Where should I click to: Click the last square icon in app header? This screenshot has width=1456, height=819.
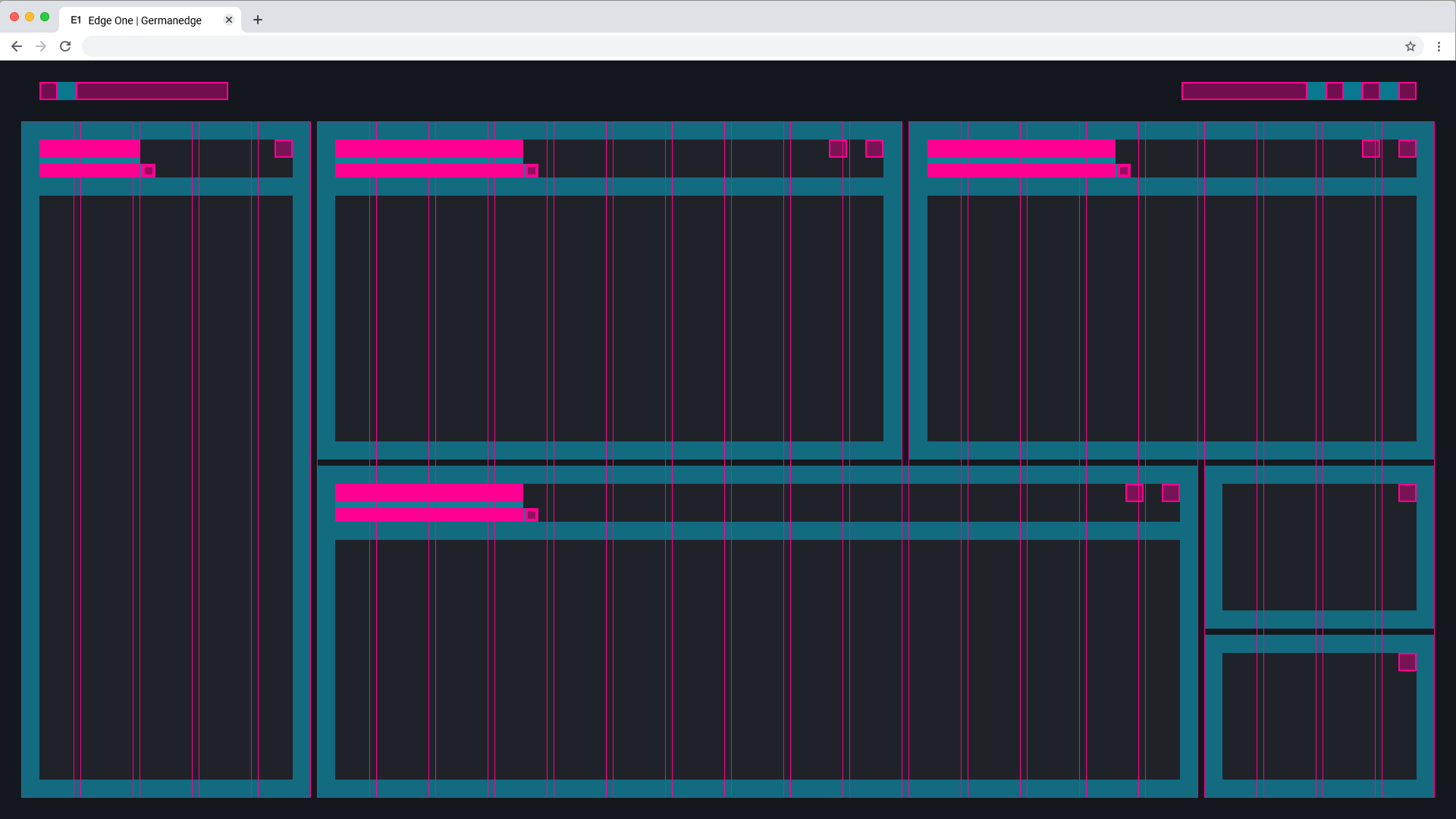pyautogui.click(x=1407, y=91)
